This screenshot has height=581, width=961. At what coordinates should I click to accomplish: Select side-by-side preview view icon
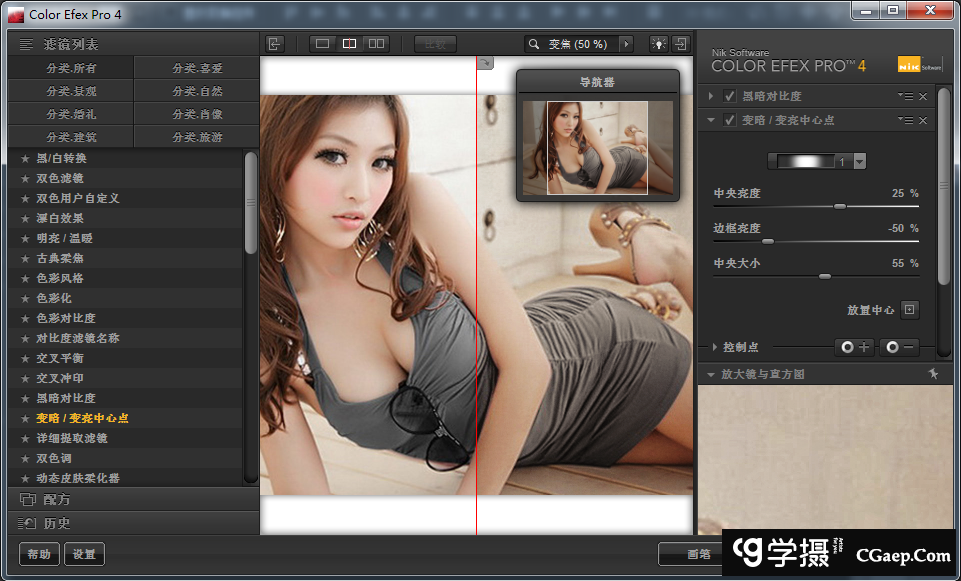[376, 44]
